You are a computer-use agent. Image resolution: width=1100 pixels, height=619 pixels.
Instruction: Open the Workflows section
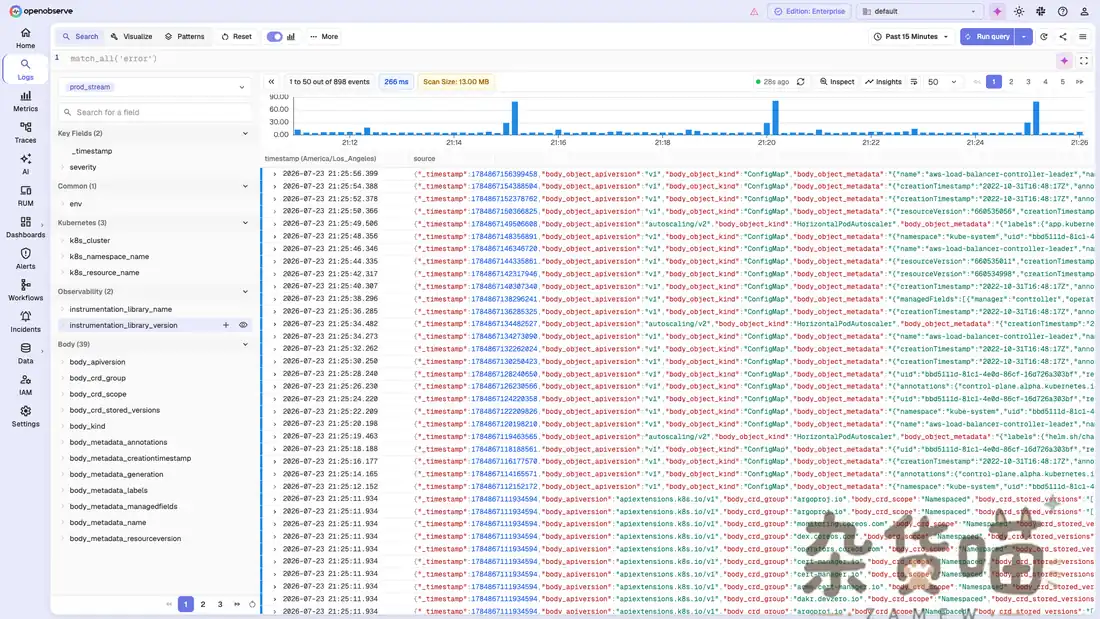tap(25, 291)
